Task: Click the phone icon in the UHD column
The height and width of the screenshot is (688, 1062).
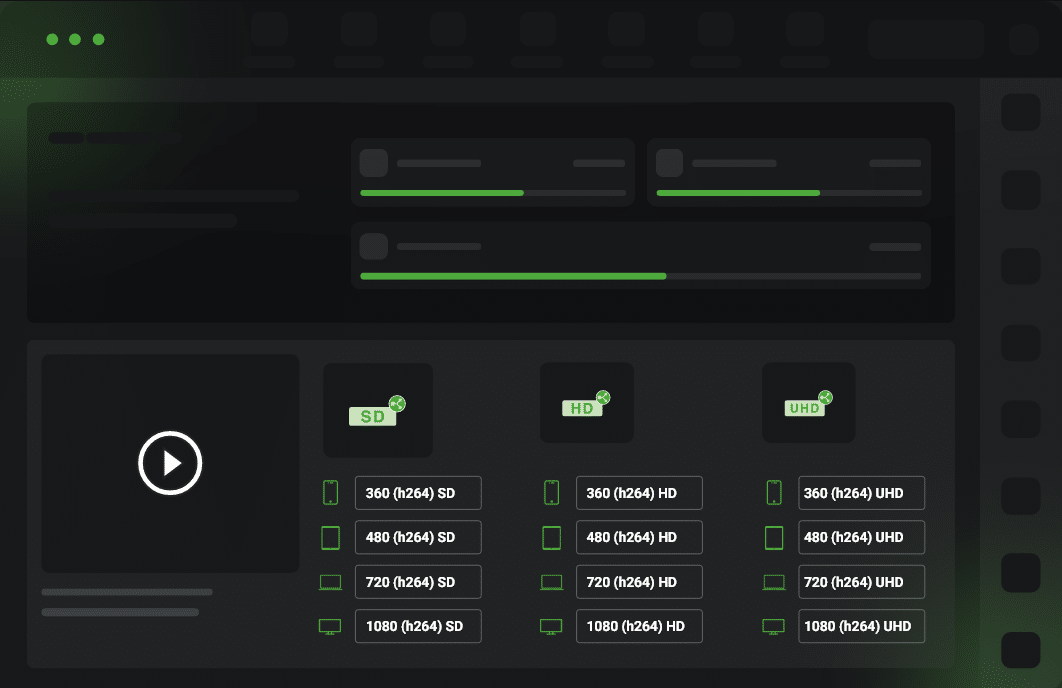Action: (773, 492)
